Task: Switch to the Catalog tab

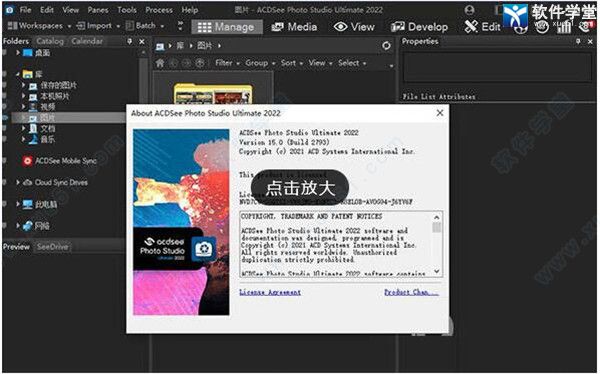Action: pyautogui.click(x=50, y=41)
